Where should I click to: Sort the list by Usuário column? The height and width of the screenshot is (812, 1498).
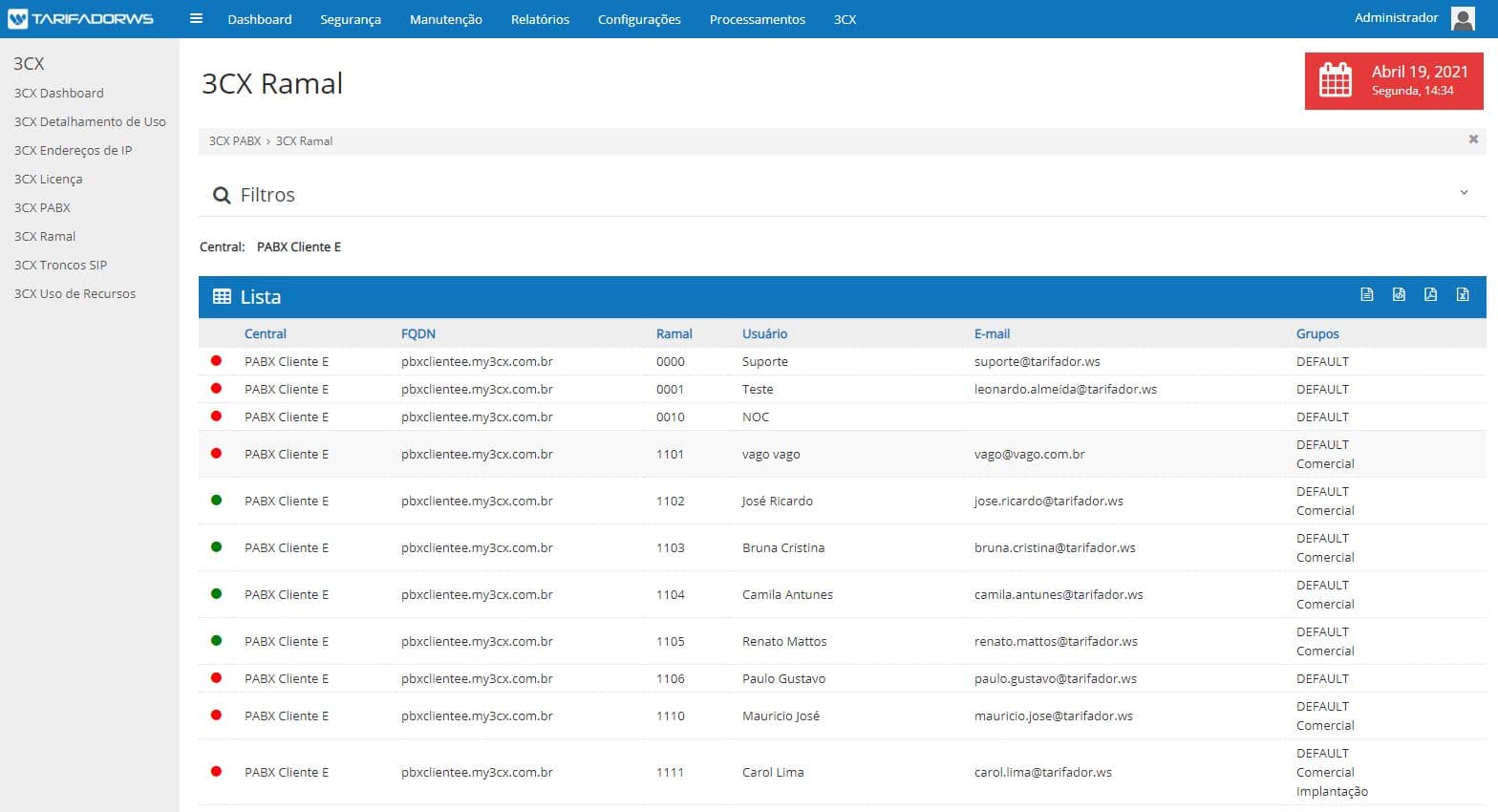(x=765, y=333)
